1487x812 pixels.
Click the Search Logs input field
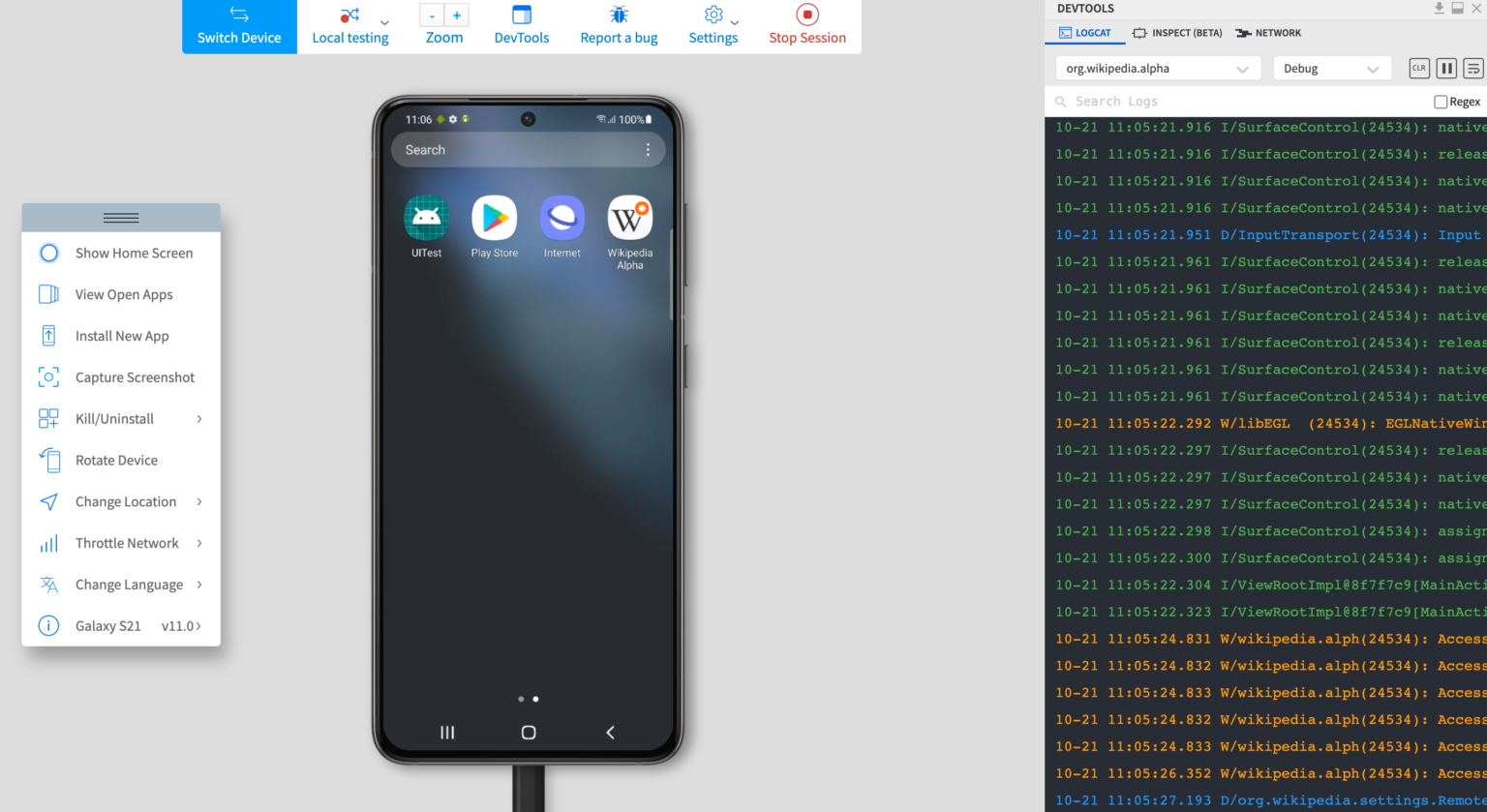point(1142,101)
